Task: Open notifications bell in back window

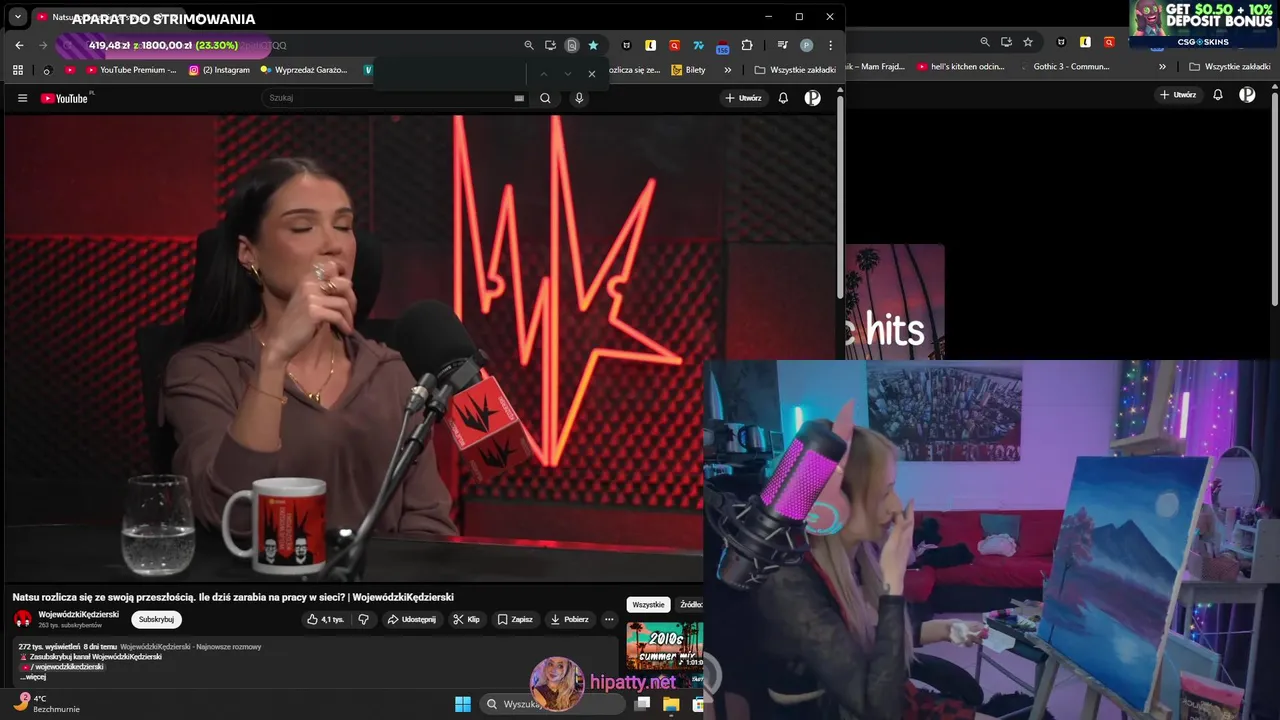Action: click(x=1218, y=95)
